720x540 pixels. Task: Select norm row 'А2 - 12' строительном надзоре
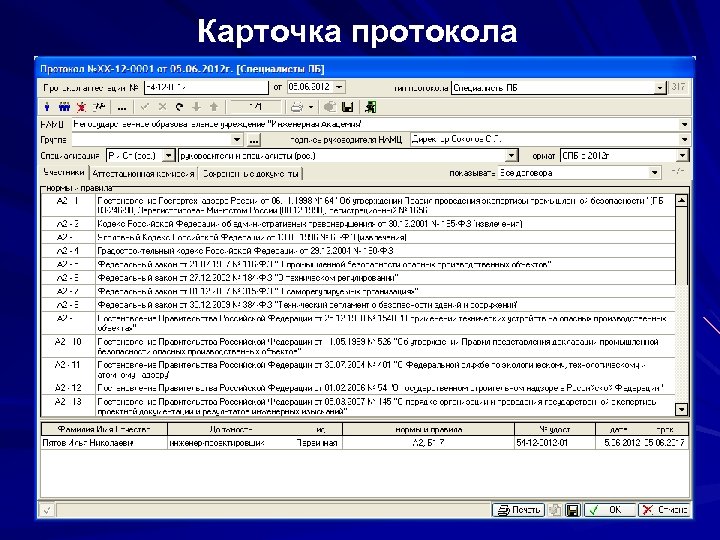click(358, 388)
